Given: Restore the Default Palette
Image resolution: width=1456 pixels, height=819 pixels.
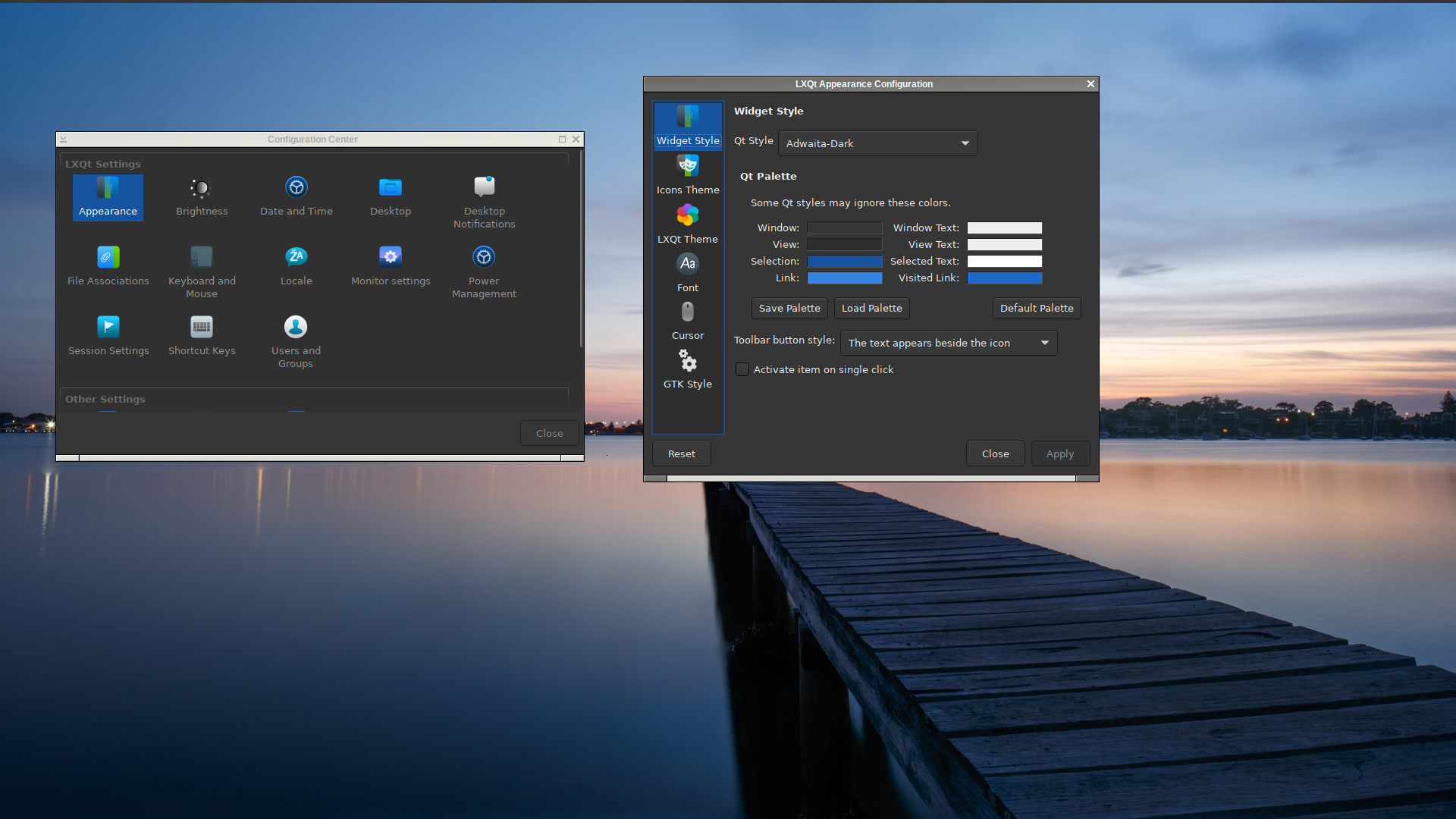Looking at the screenshot, I should [1037, 308].
